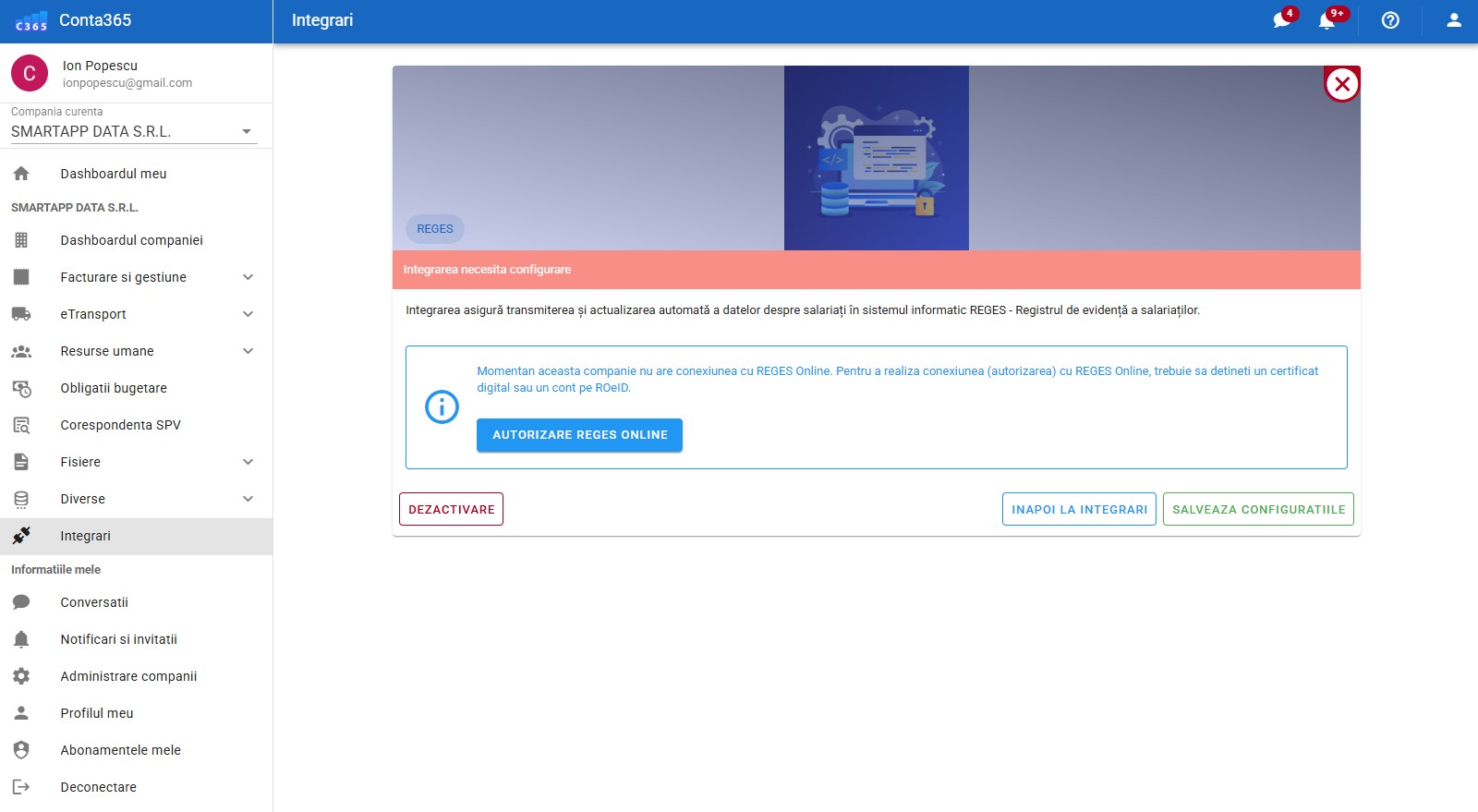Click the user avatar circle for Ion Popescu
This screenshot has height=812, width=1478.
(30, 74)
